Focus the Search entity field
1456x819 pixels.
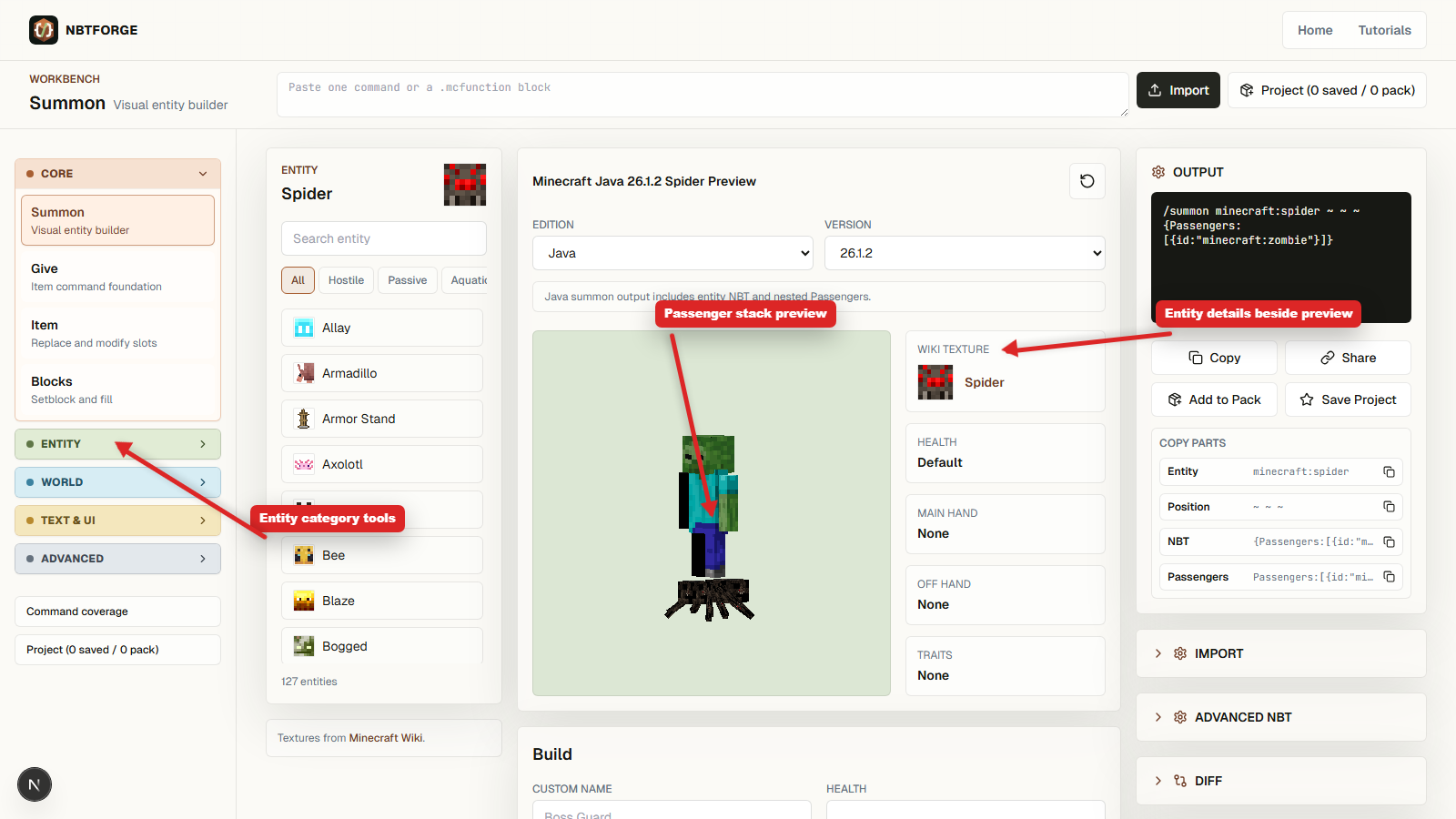tap(383, 238)
